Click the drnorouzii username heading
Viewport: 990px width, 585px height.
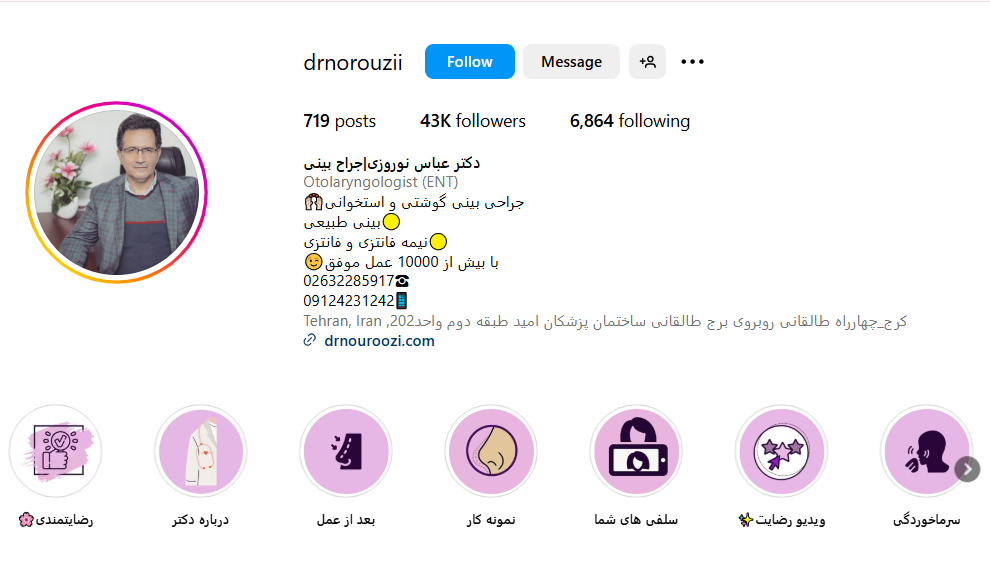click(x=352, y=62)
